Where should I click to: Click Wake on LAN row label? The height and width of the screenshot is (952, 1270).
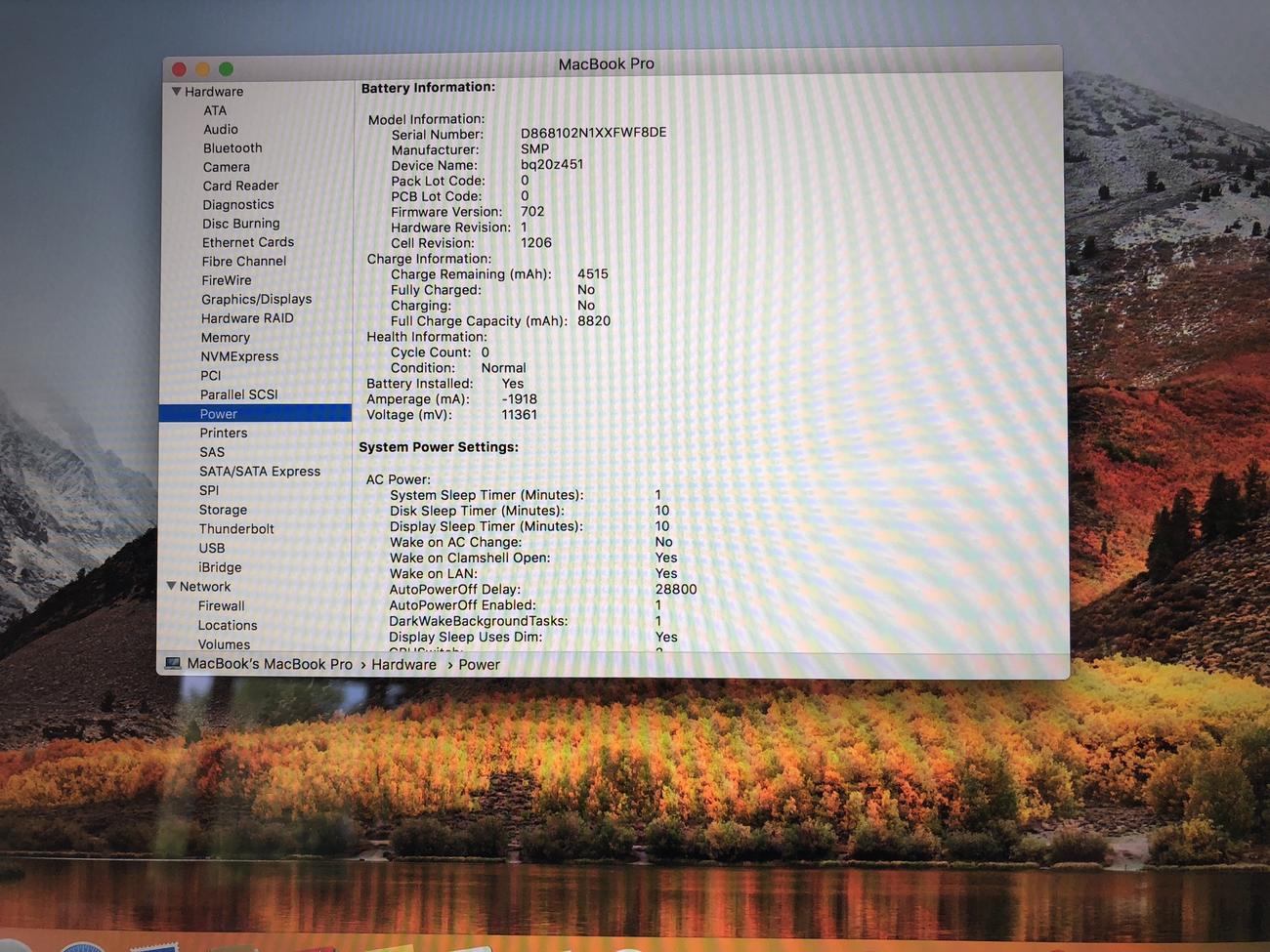pyautogui.click(x=433, y=574)
